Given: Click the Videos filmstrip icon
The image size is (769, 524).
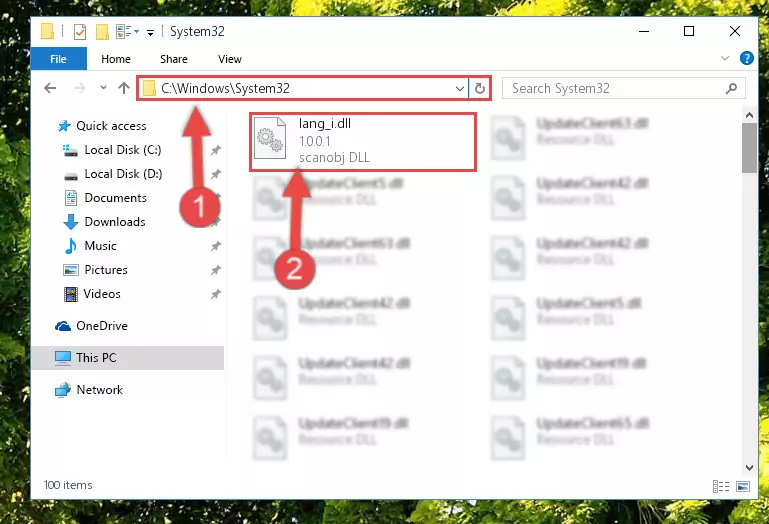Looking at the screenshot, I should [71, 294].
